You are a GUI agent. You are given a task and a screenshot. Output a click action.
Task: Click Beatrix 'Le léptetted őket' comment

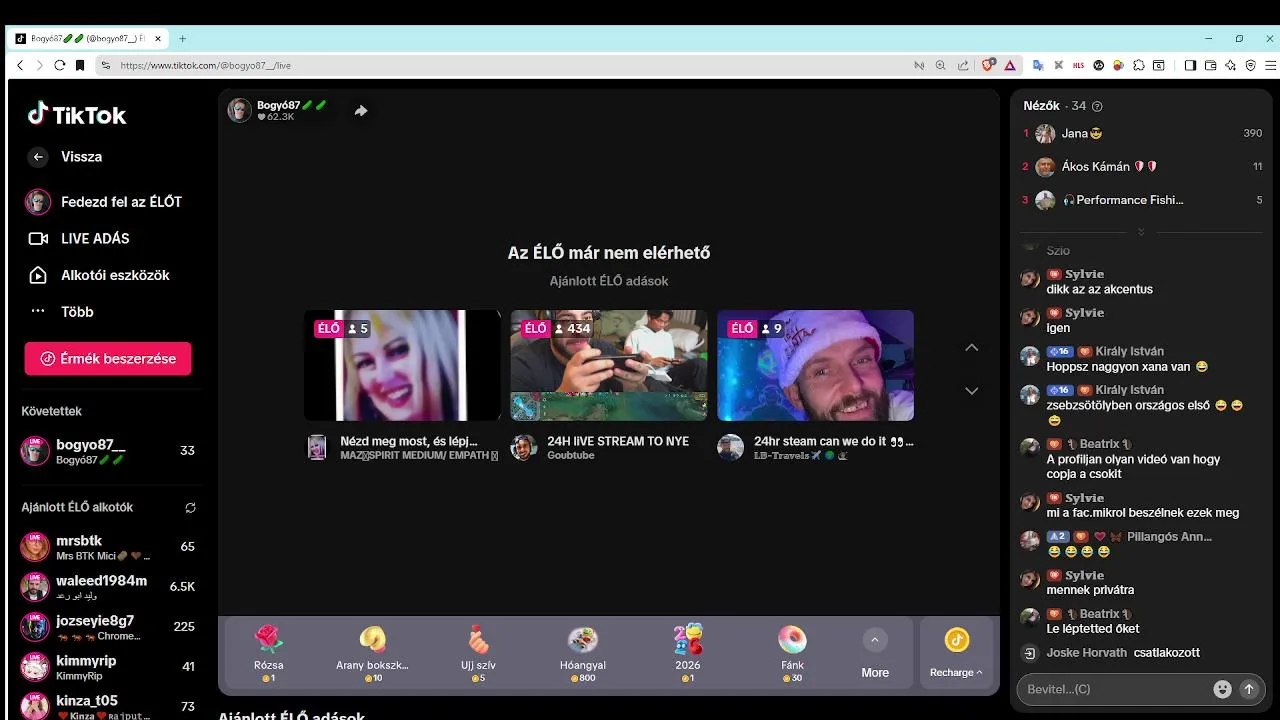point(1093,629)
